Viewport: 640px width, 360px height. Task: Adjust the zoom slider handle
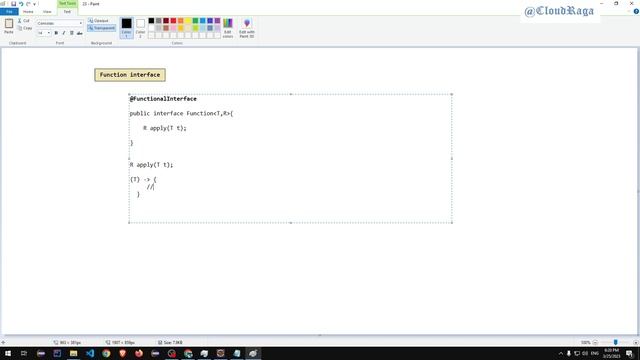(616, 342)
